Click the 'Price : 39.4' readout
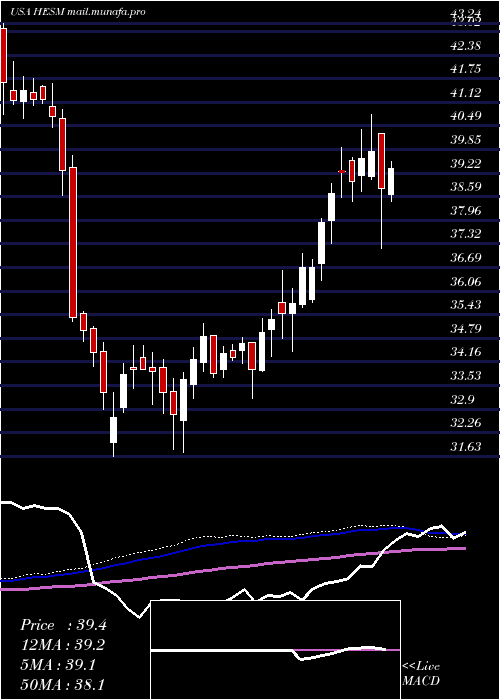500x700 pixels. [63, 625]
